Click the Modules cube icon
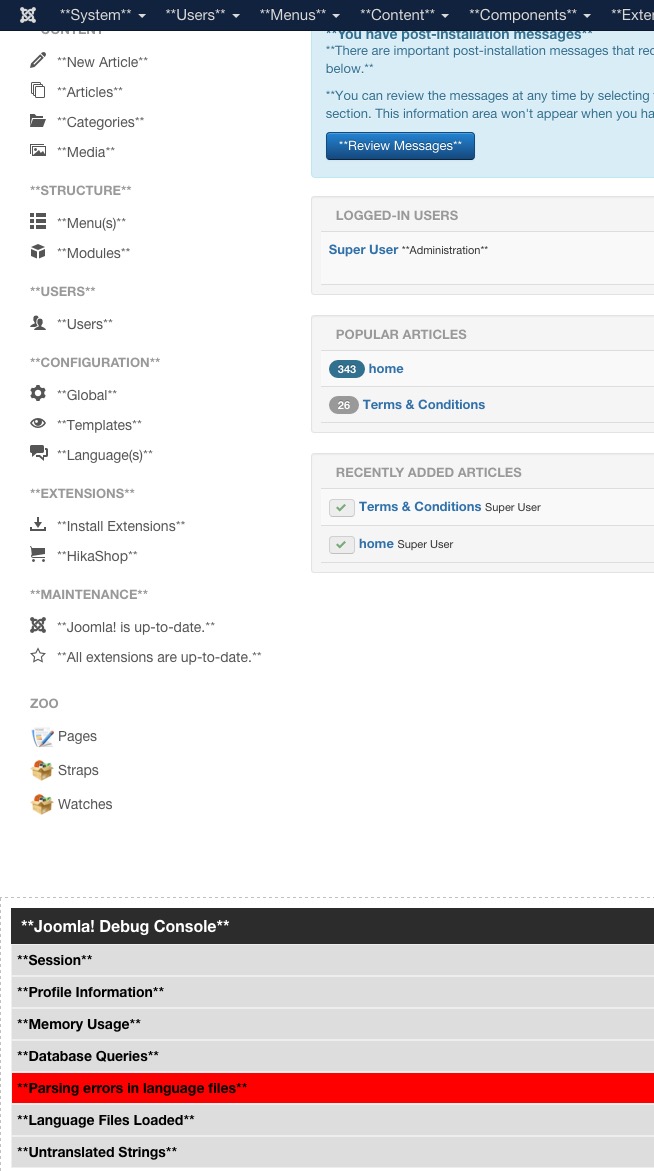654x1171 pixels. 38,252
